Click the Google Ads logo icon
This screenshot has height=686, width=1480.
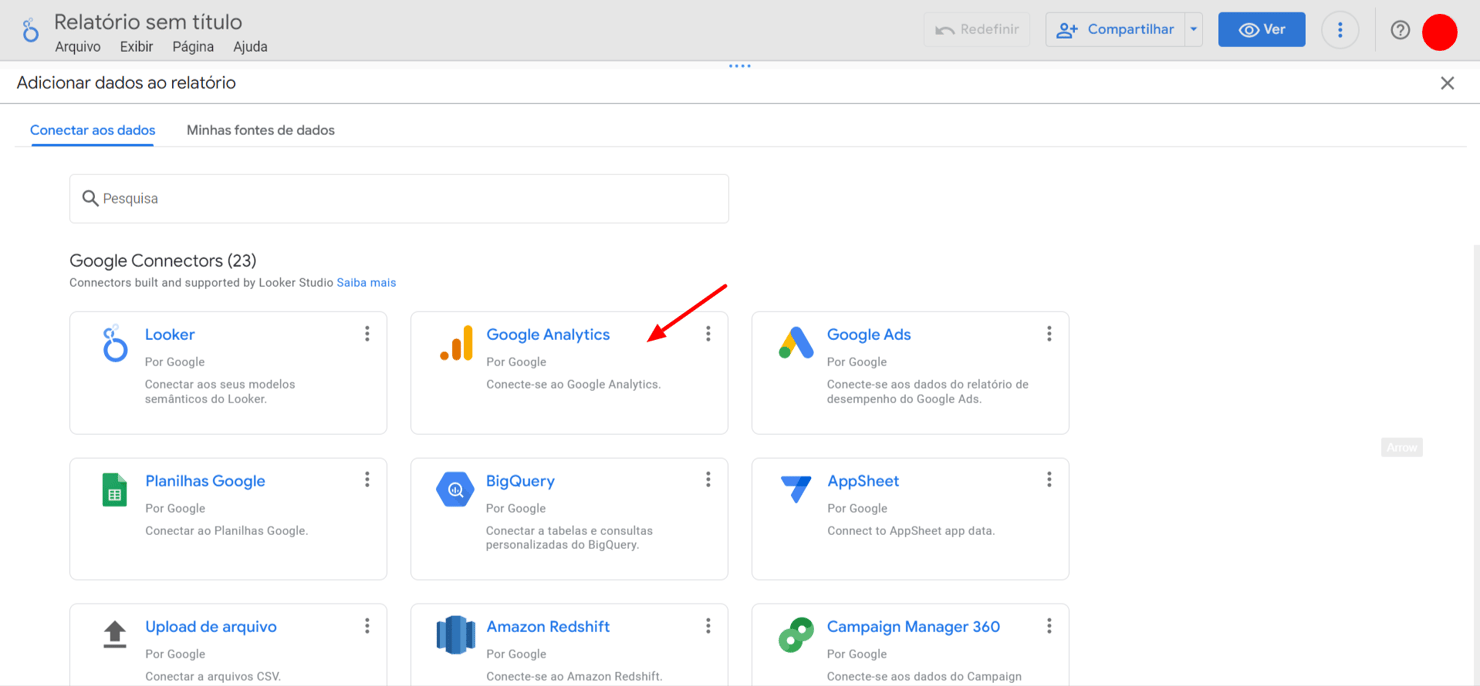point(797,343)
